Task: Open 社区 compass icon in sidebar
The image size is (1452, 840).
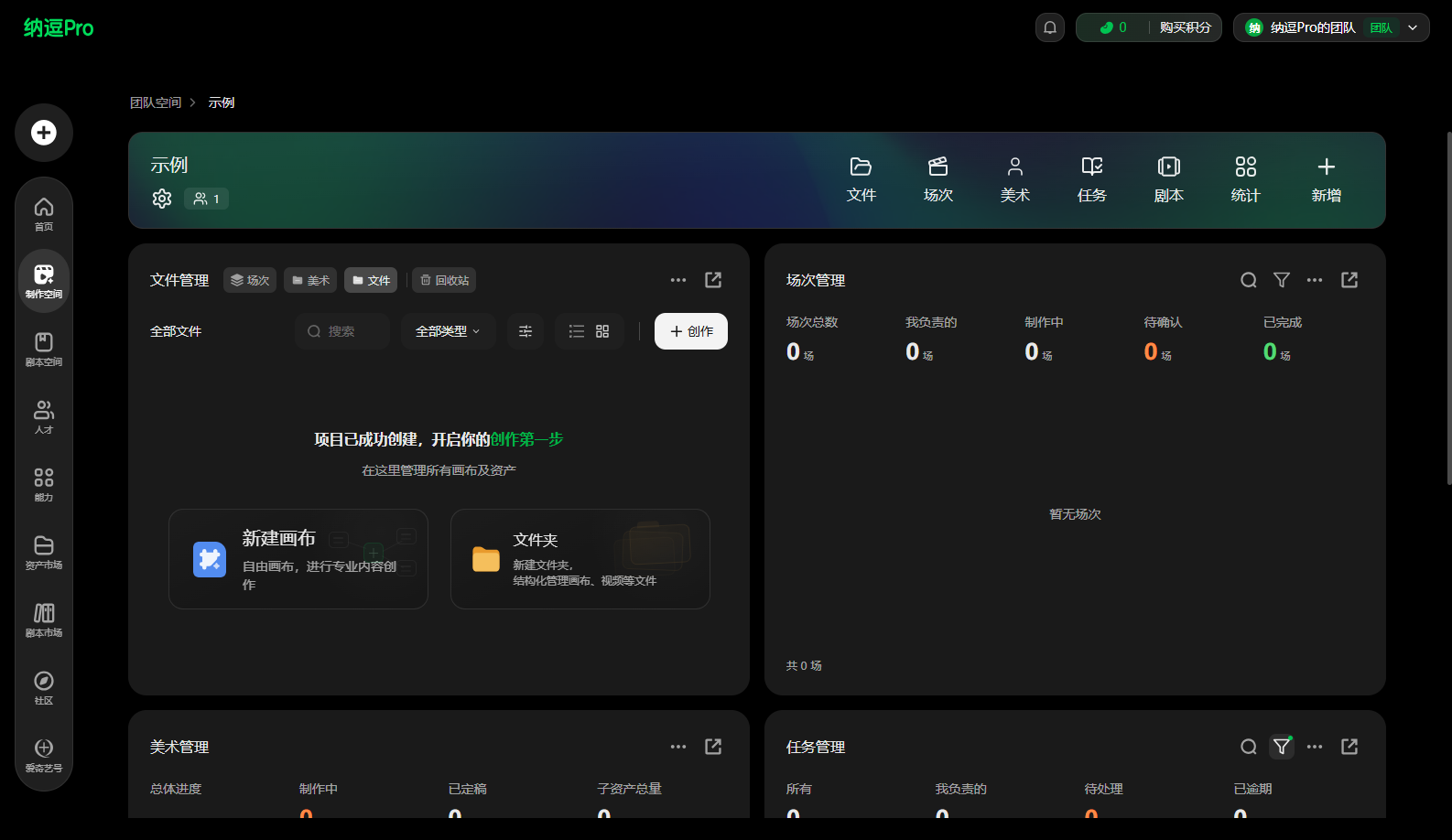Action: 44,688
